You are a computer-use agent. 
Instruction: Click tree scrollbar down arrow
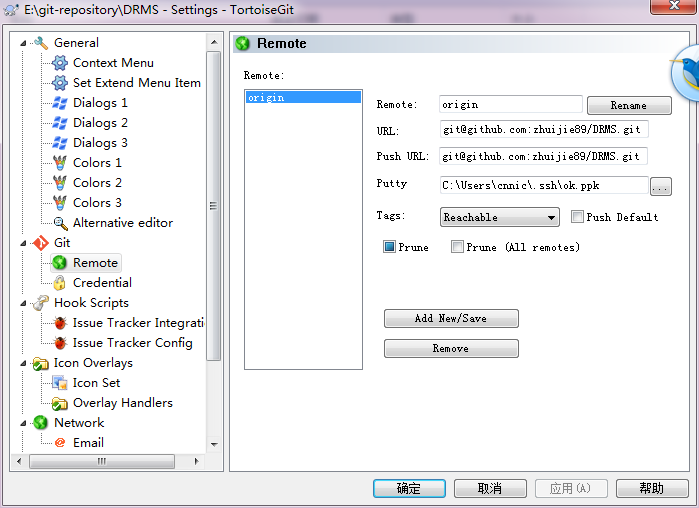pos(214,444)
